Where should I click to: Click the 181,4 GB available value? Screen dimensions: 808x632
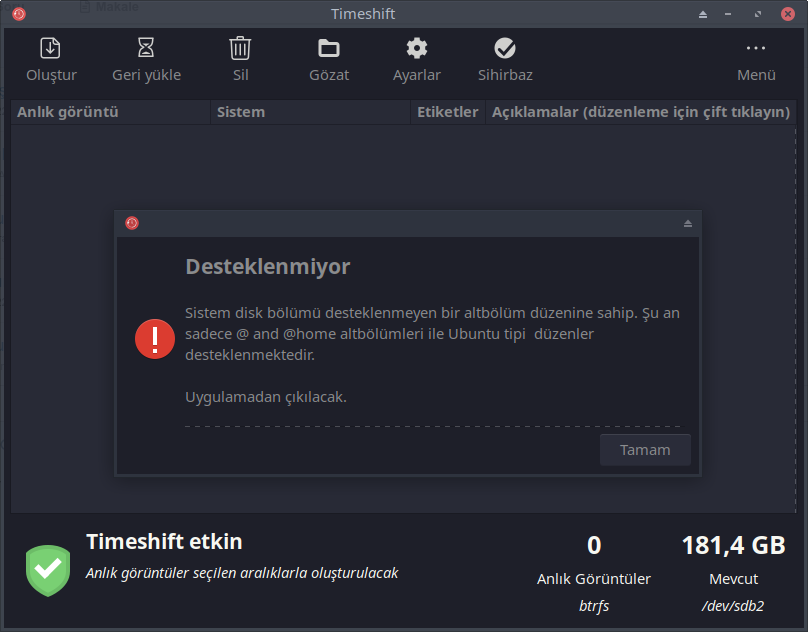click(x=733, y=545)
